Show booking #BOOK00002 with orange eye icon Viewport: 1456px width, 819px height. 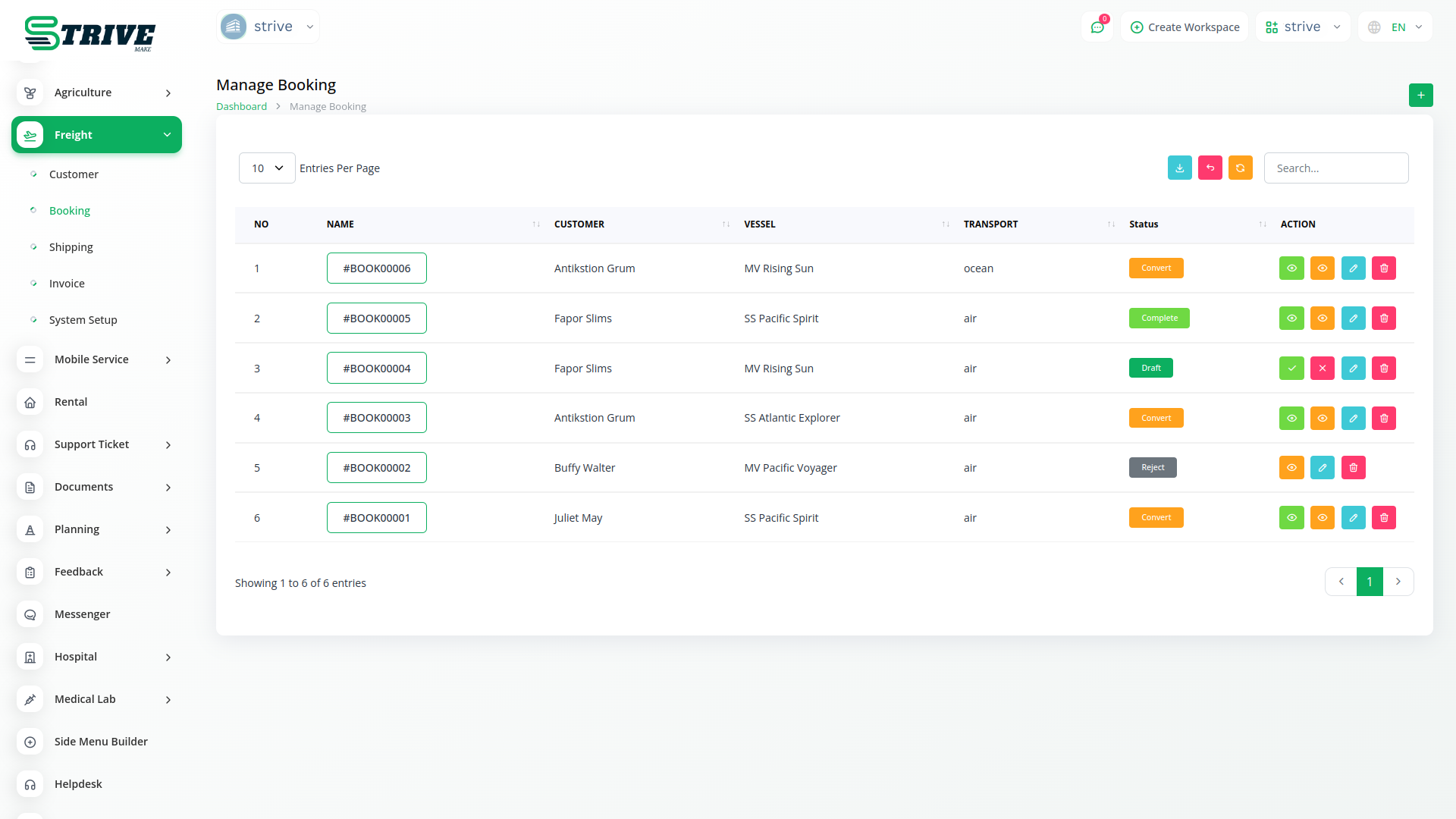1291,468
